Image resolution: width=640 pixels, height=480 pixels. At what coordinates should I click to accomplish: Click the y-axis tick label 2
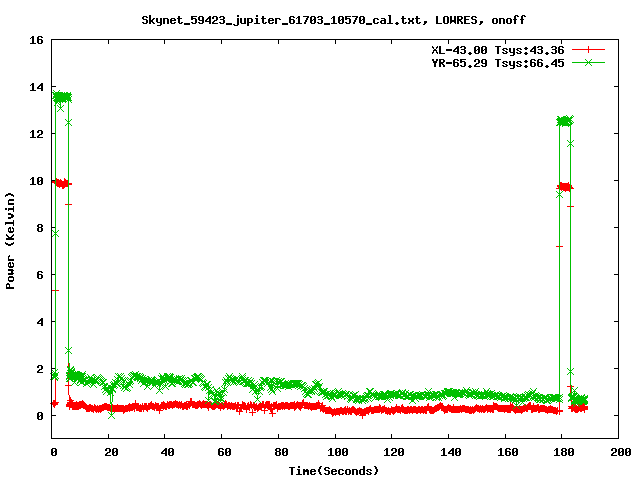(x=40, y=369)
